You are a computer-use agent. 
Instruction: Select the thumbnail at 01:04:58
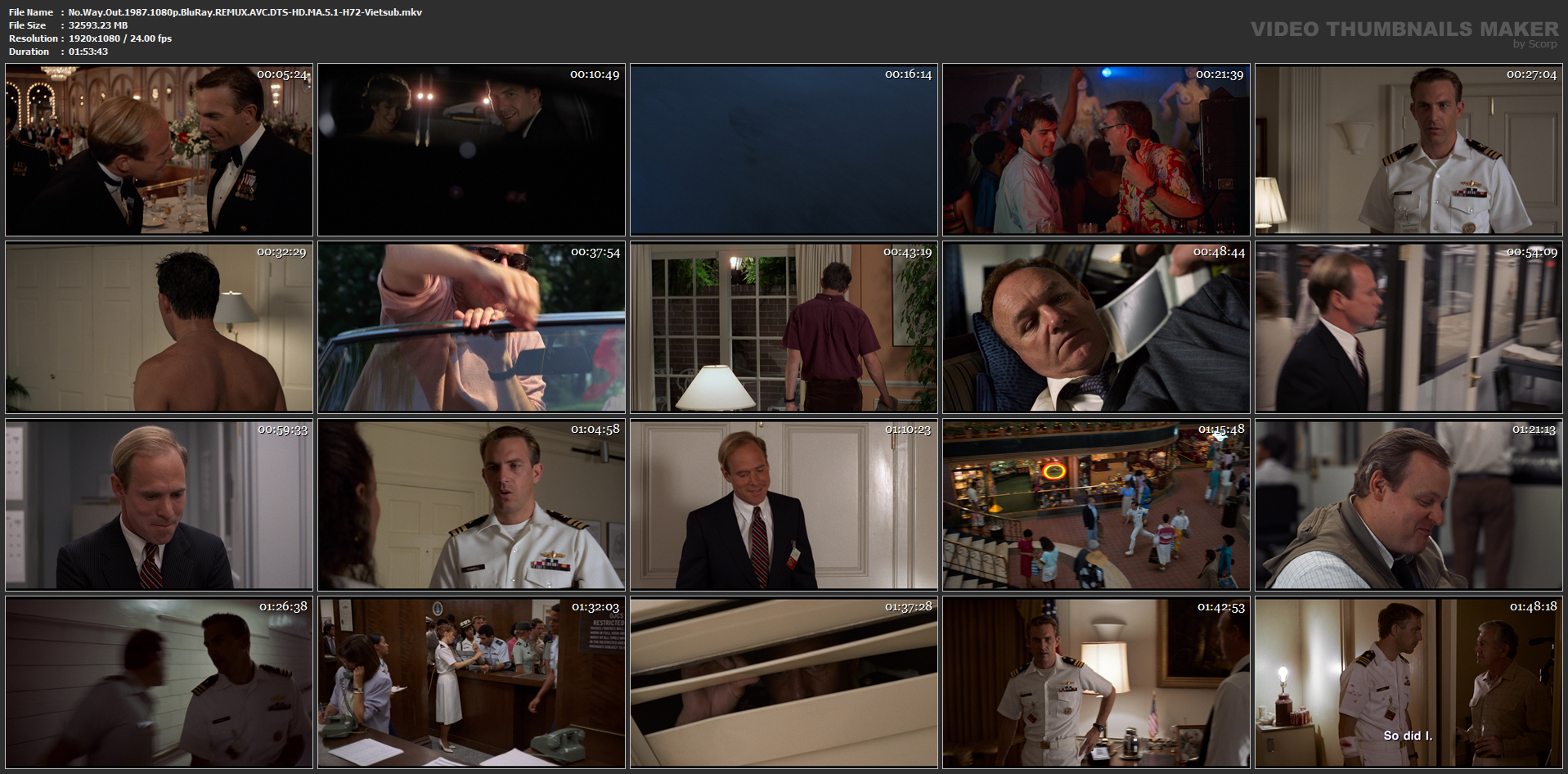pos(471,505)
